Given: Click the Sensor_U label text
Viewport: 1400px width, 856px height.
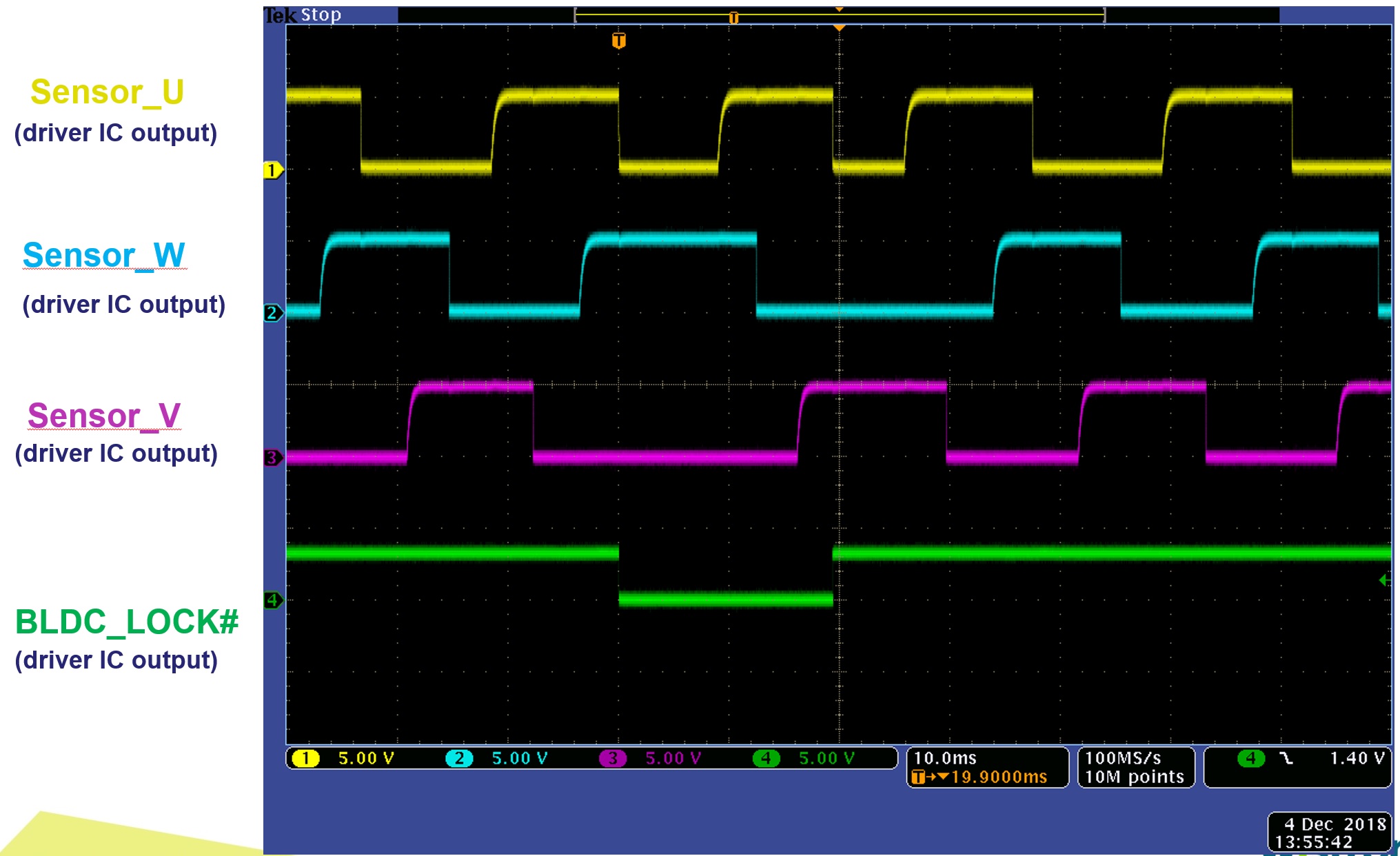Looking at the screenshot, I should click(x=107, y=92).
